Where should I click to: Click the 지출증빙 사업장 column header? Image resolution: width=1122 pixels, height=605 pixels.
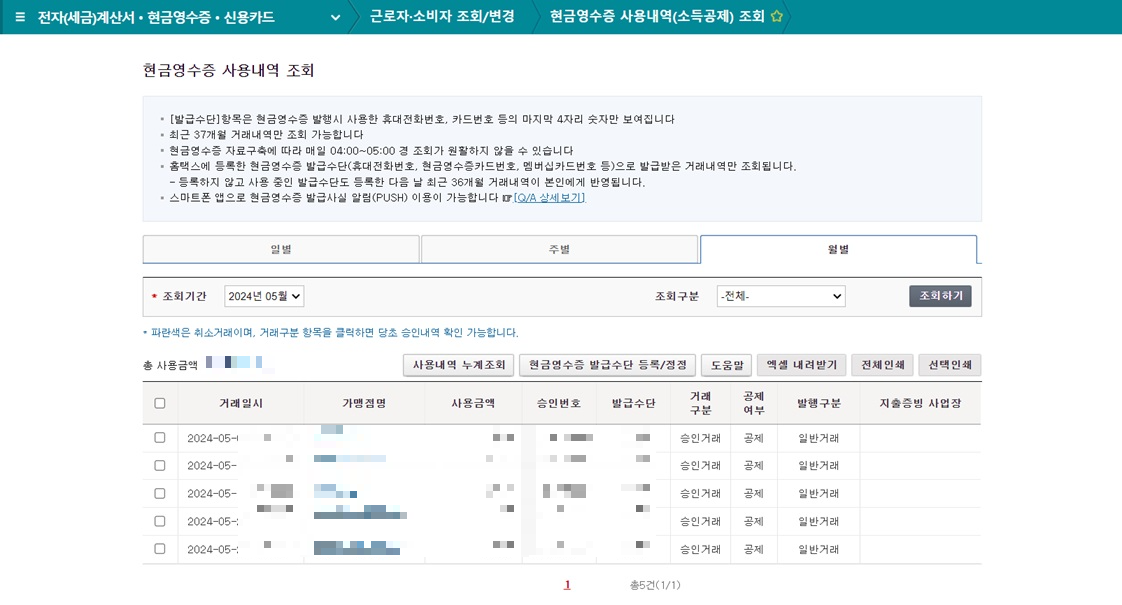click(920, 403)
